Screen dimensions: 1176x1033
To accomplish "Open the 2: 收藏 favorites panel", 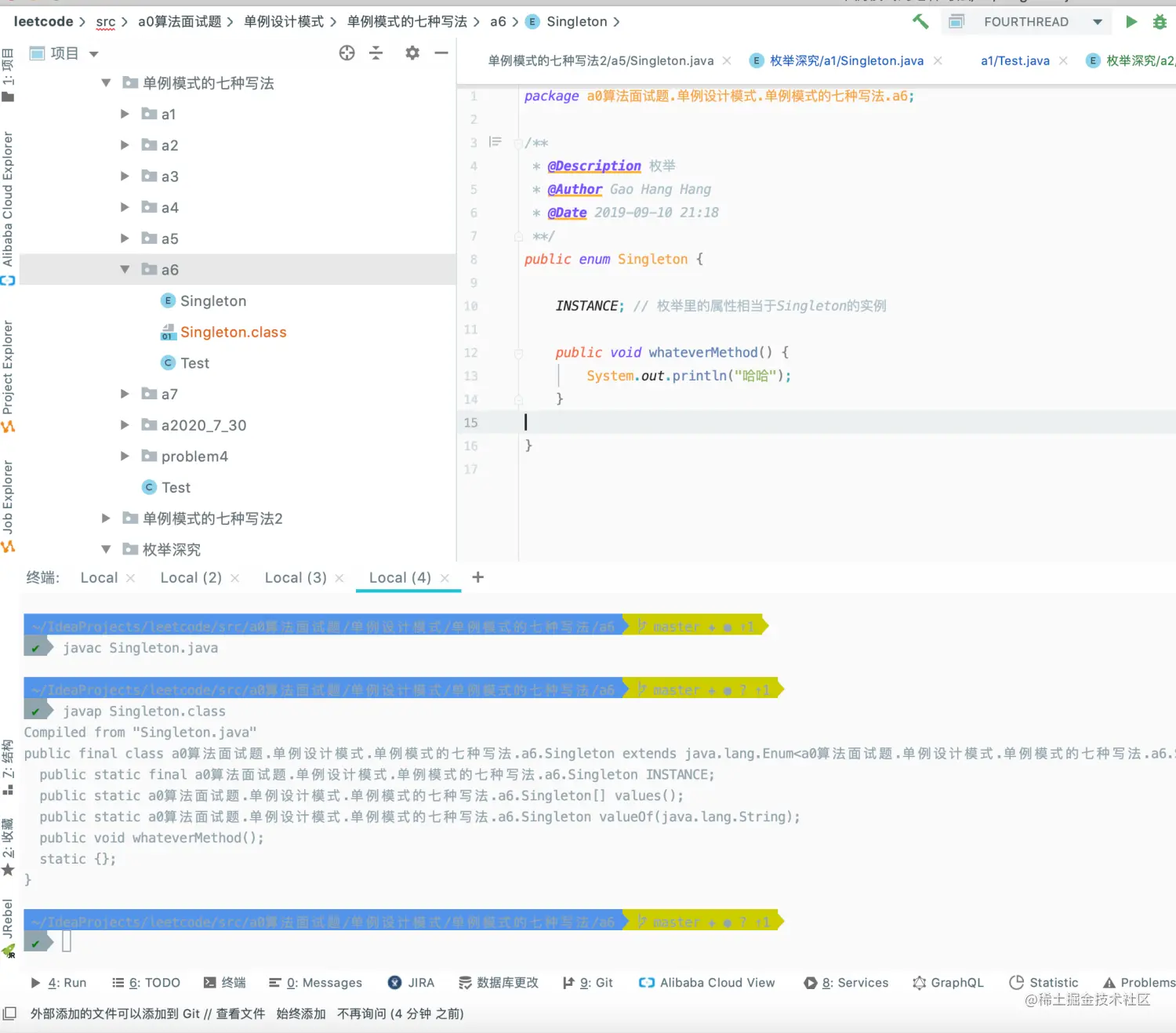I will coord(8,846).
